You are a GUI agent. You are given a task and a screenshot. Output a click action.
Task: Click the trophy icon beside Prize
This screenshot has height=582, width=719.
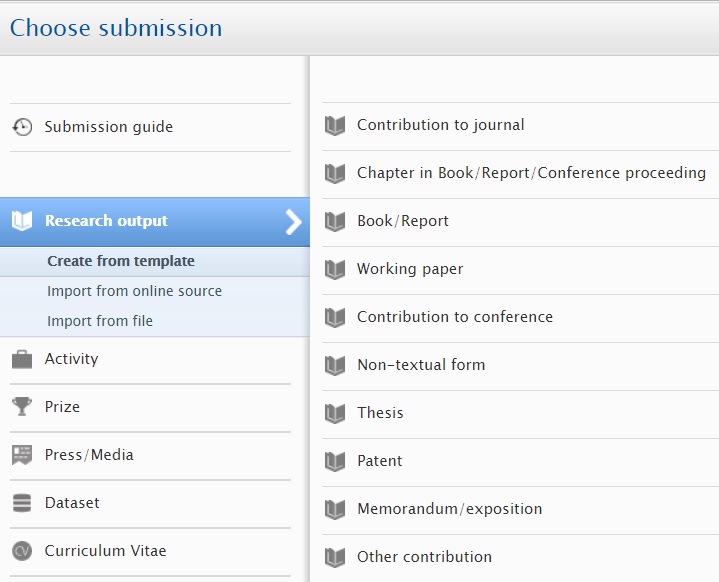coord(22,407)
